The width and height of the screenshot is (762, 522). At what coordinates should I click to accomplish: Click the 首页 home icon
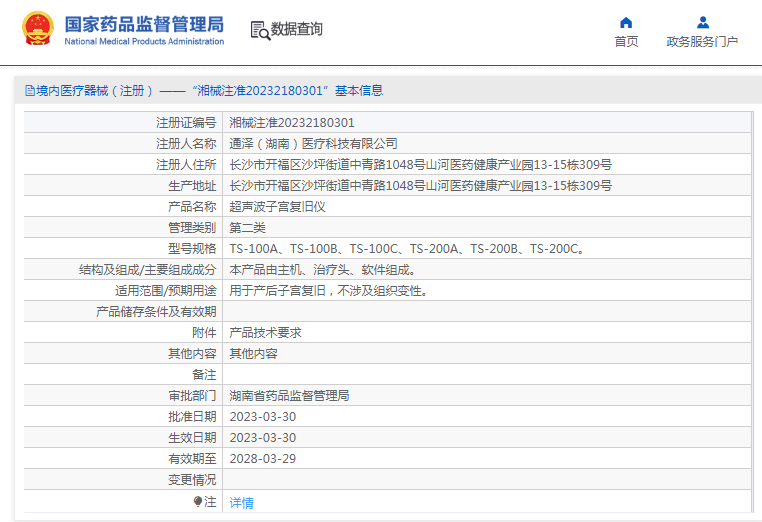click(x=626, y=23)
